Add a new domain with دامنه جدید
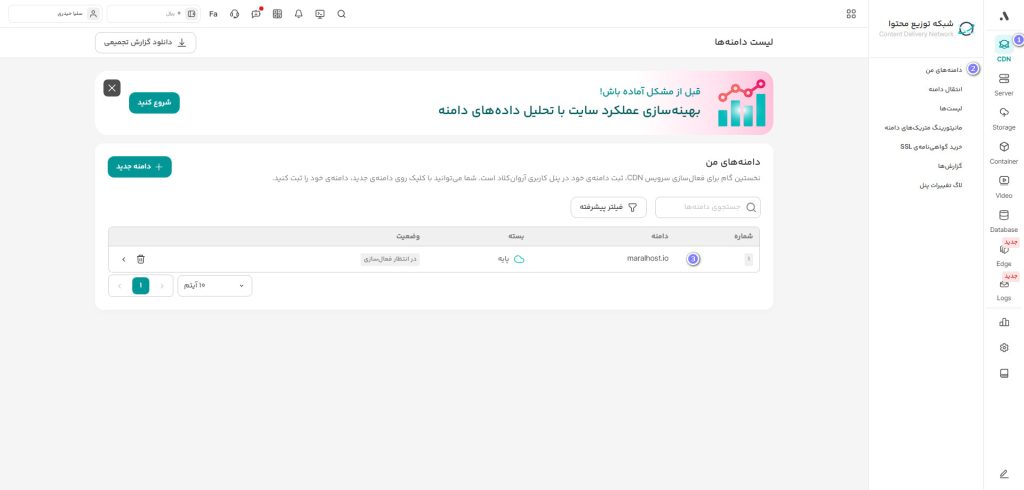Screen dimensions: 1024x490 tap(140, 167)
